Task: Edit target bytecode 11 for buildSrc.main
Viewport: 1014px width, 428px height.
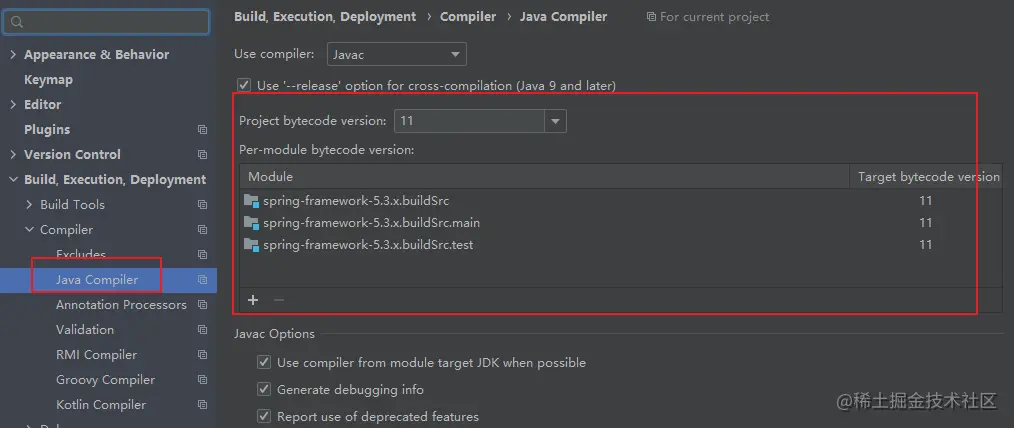Action: coord(925,223)
